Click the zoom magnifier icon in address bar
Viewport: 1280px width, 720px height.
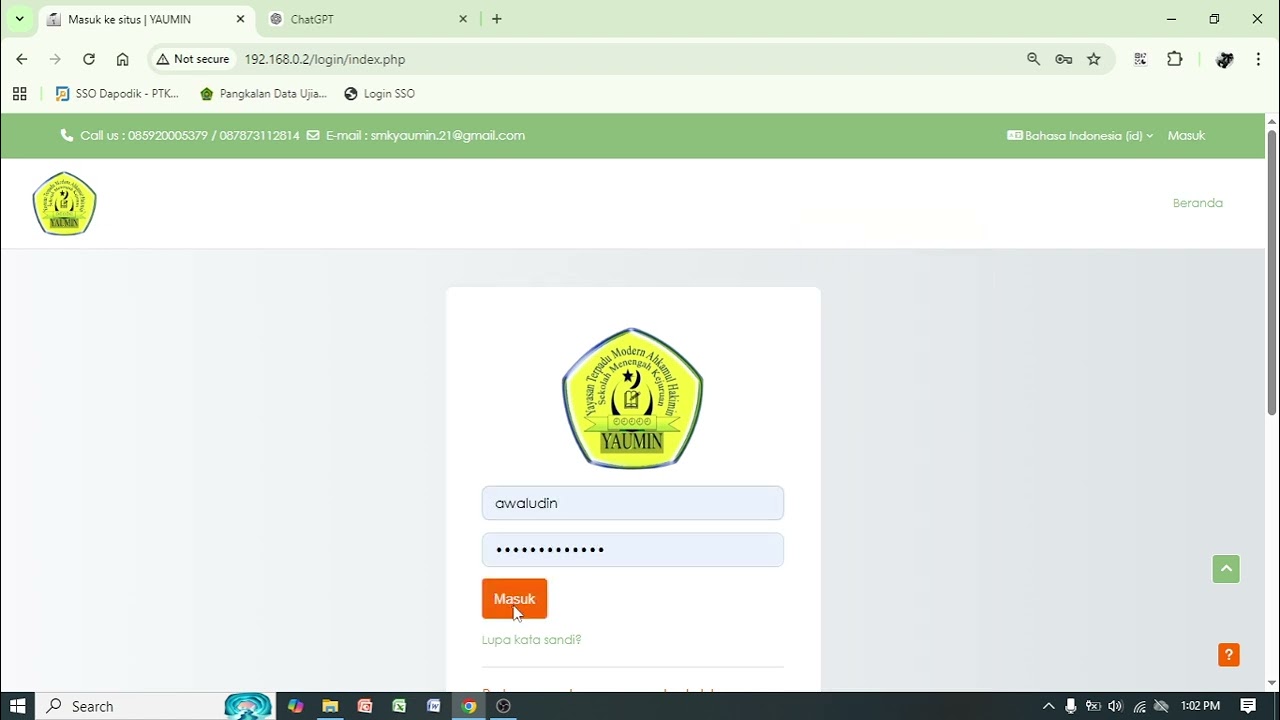tap(1034, 59)
